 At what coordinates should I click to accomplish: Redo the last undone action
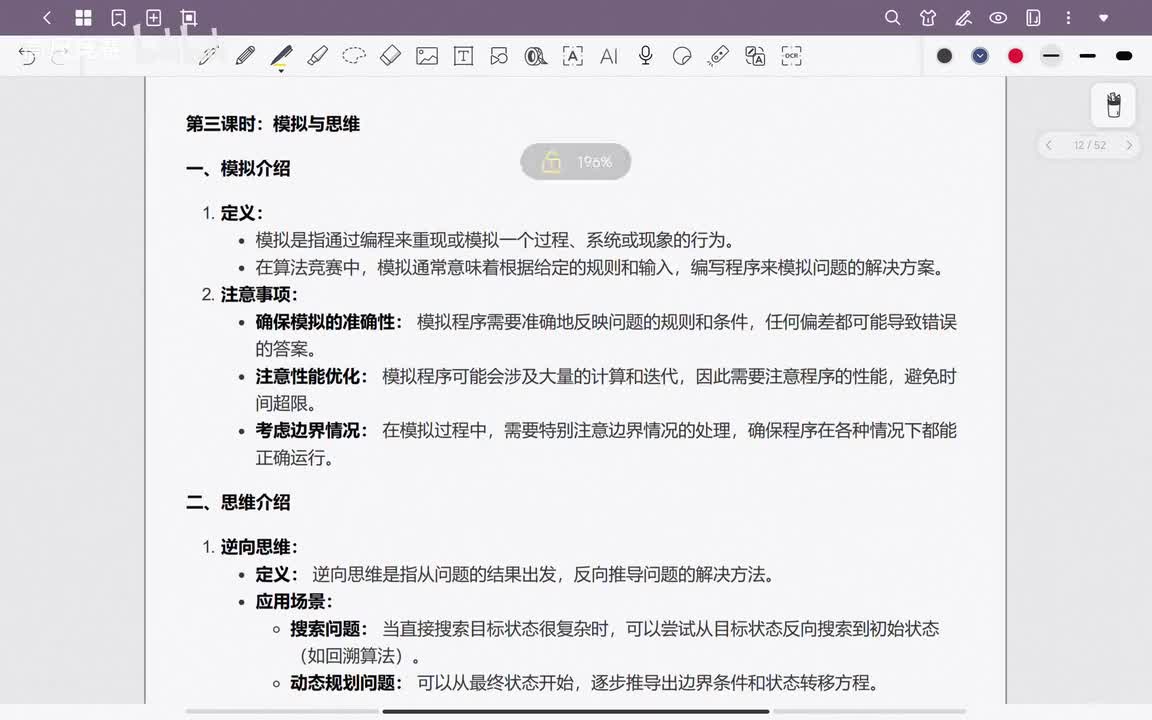tap(60, 56)
